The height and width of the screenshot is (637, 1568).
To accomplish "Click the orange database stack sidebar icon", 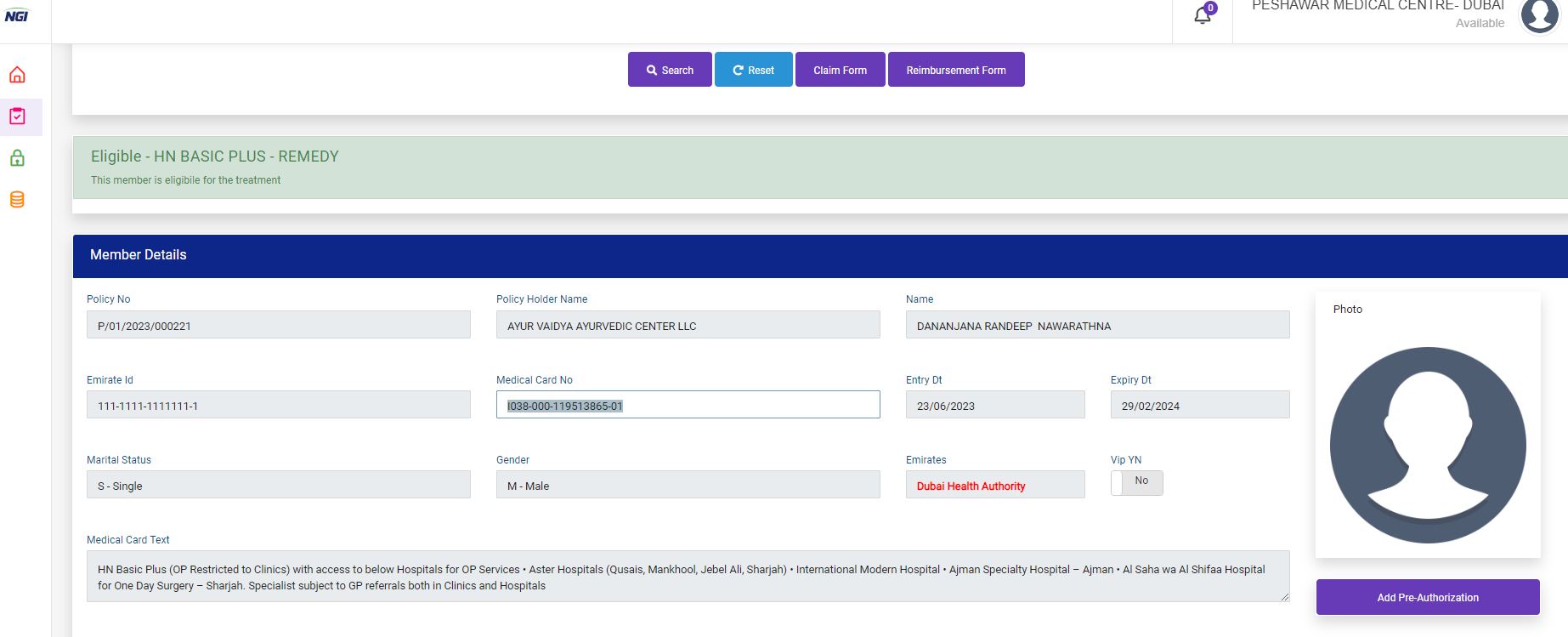I will click(x=17, y=200).
